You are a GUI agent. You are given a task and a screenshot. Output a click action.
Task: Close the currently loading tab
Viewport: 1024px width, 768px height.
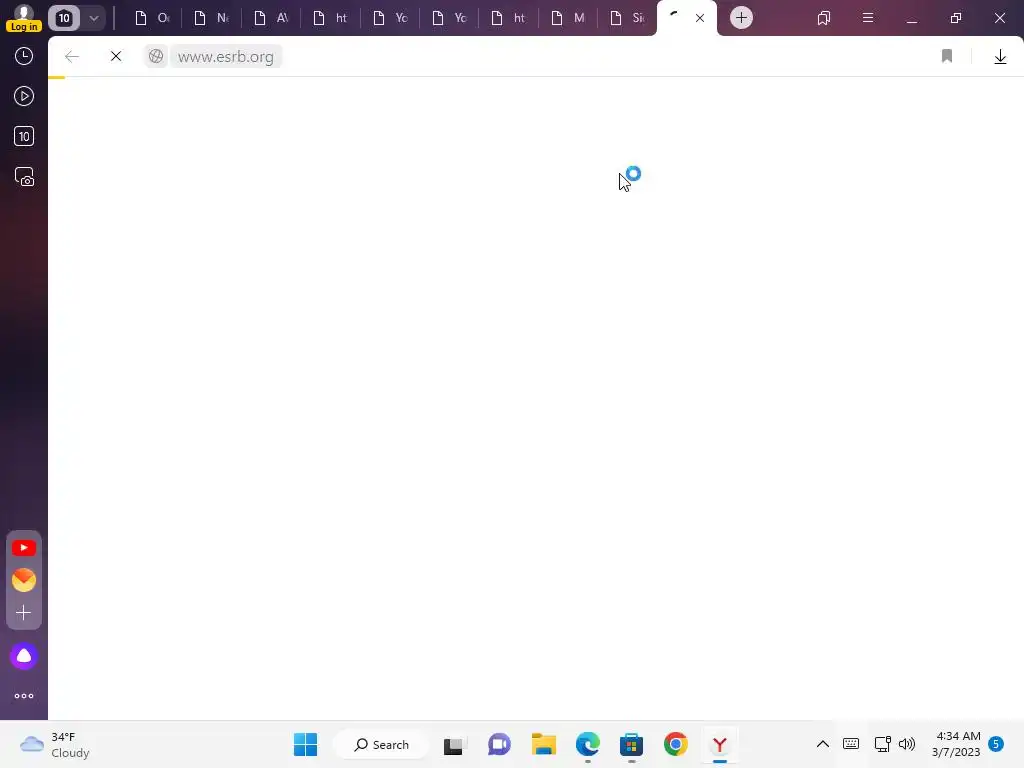(x=700, y=18)
